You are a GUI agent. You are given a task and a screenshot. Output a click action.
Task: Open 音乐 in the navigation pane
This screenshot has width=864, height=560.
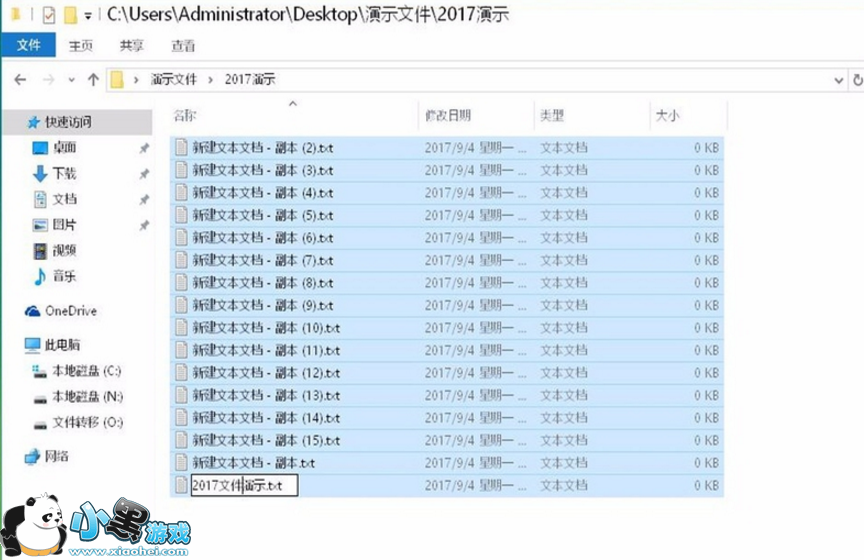(x=64, y=276)
